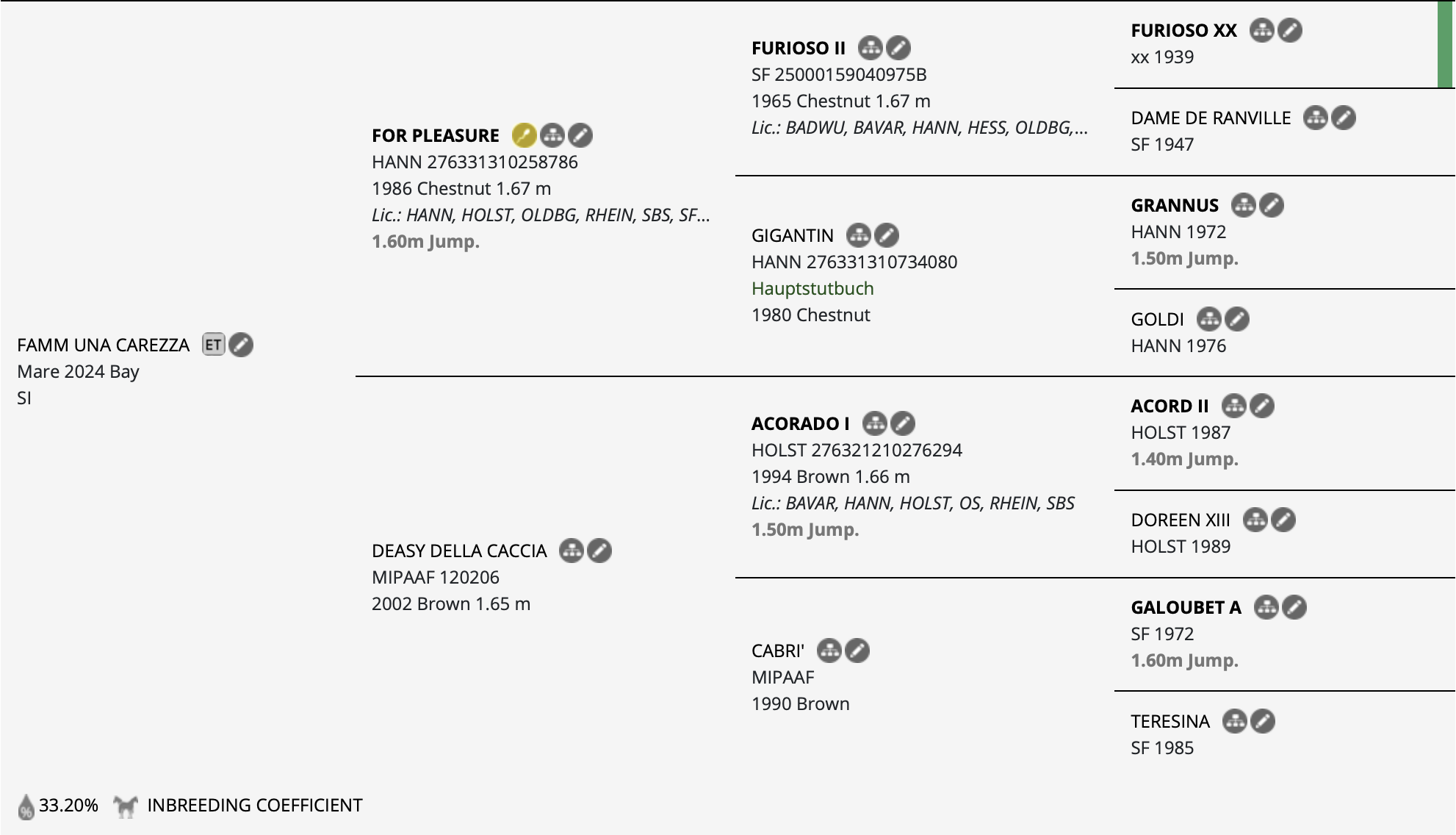This screenshot has height=835, width=1456.
Task: Click edit pencil icon beside TERESINA
Action: [x=1263, y=721]
